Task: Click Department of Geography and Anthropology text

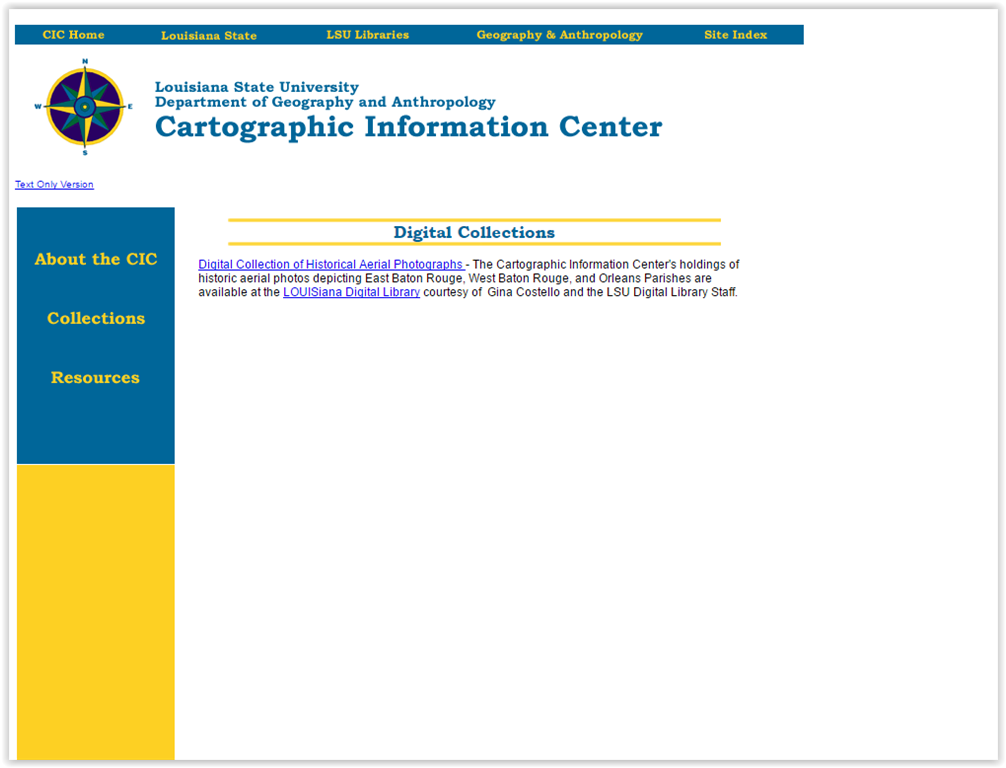Action: 325,102
